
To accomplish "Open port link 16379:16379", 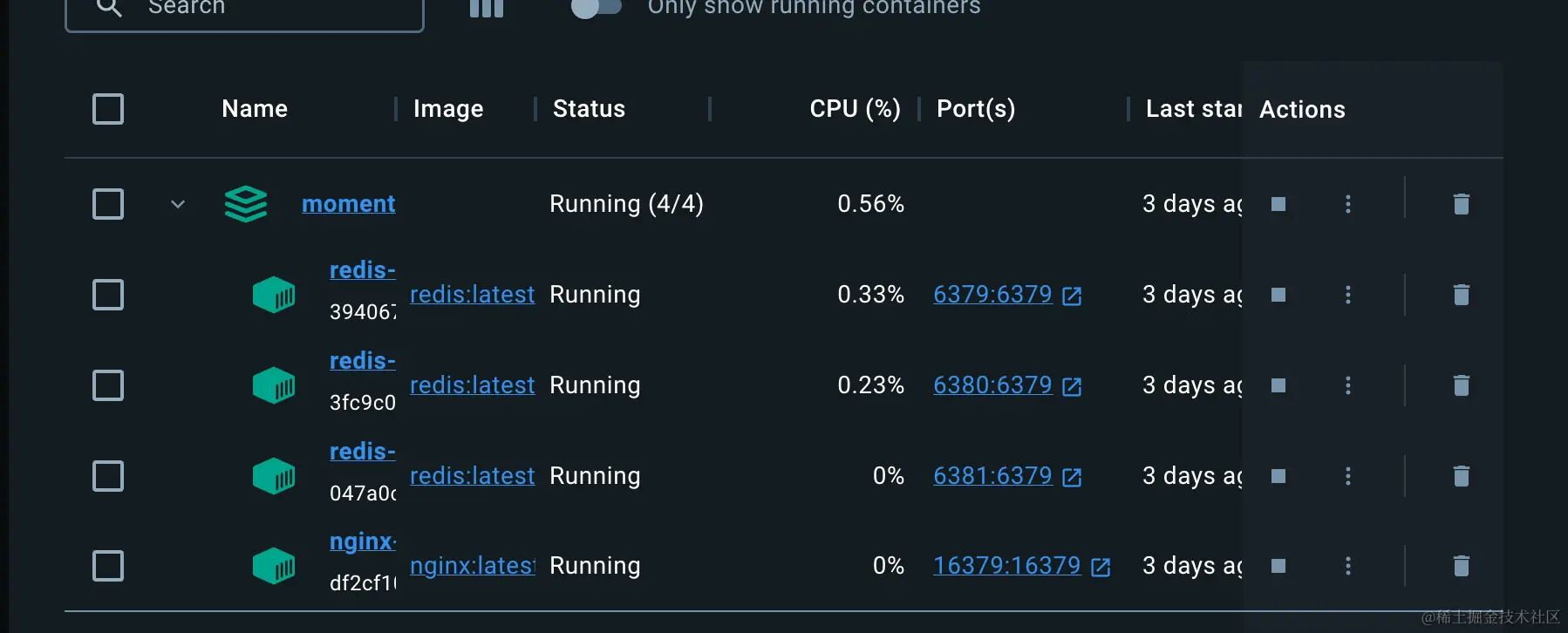I will coord(1007,566).
